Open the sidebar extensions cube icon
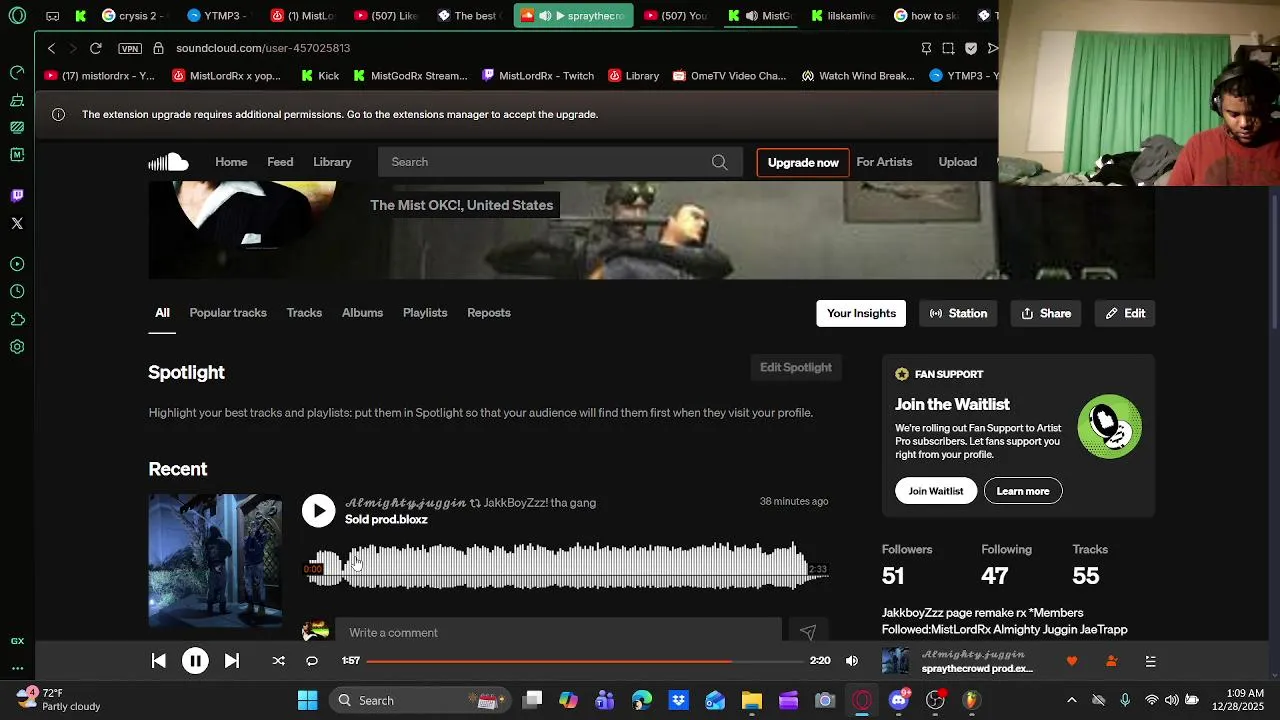The height and width of the screenshot is (720, 1280). (17, 320)
